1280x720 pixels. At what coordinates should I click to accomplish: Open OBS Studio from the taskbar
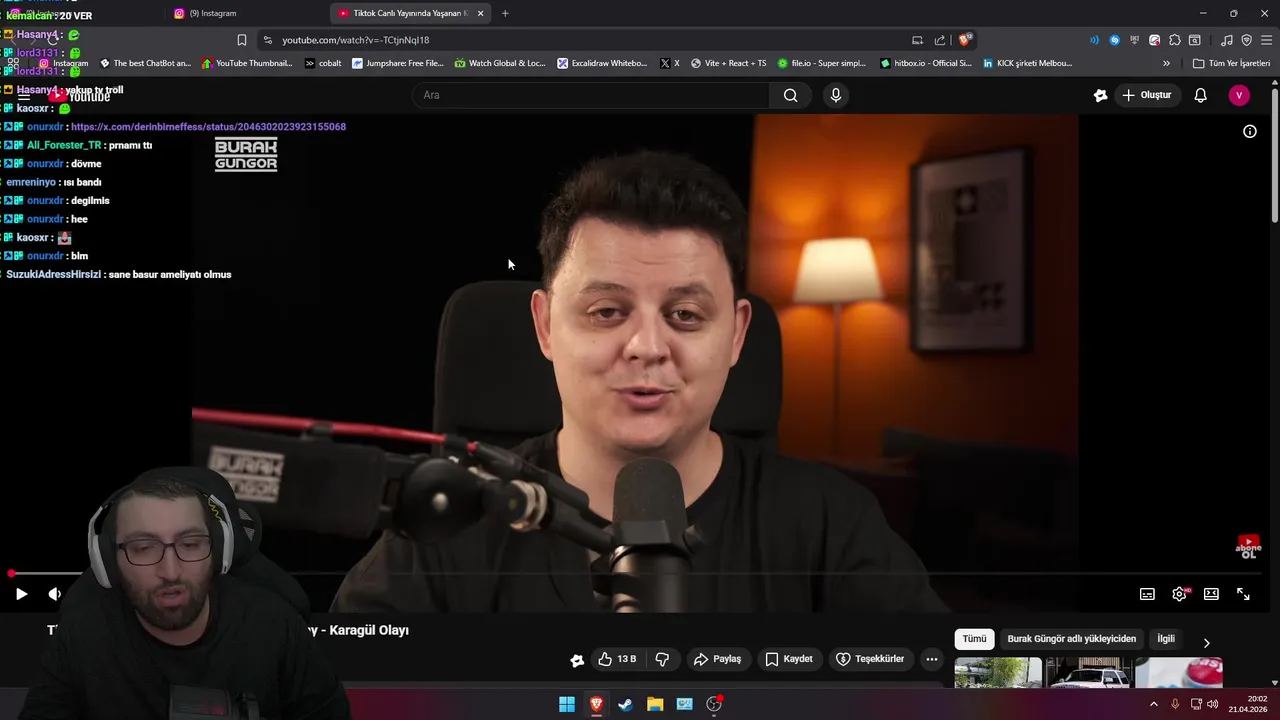pos(714,704)
